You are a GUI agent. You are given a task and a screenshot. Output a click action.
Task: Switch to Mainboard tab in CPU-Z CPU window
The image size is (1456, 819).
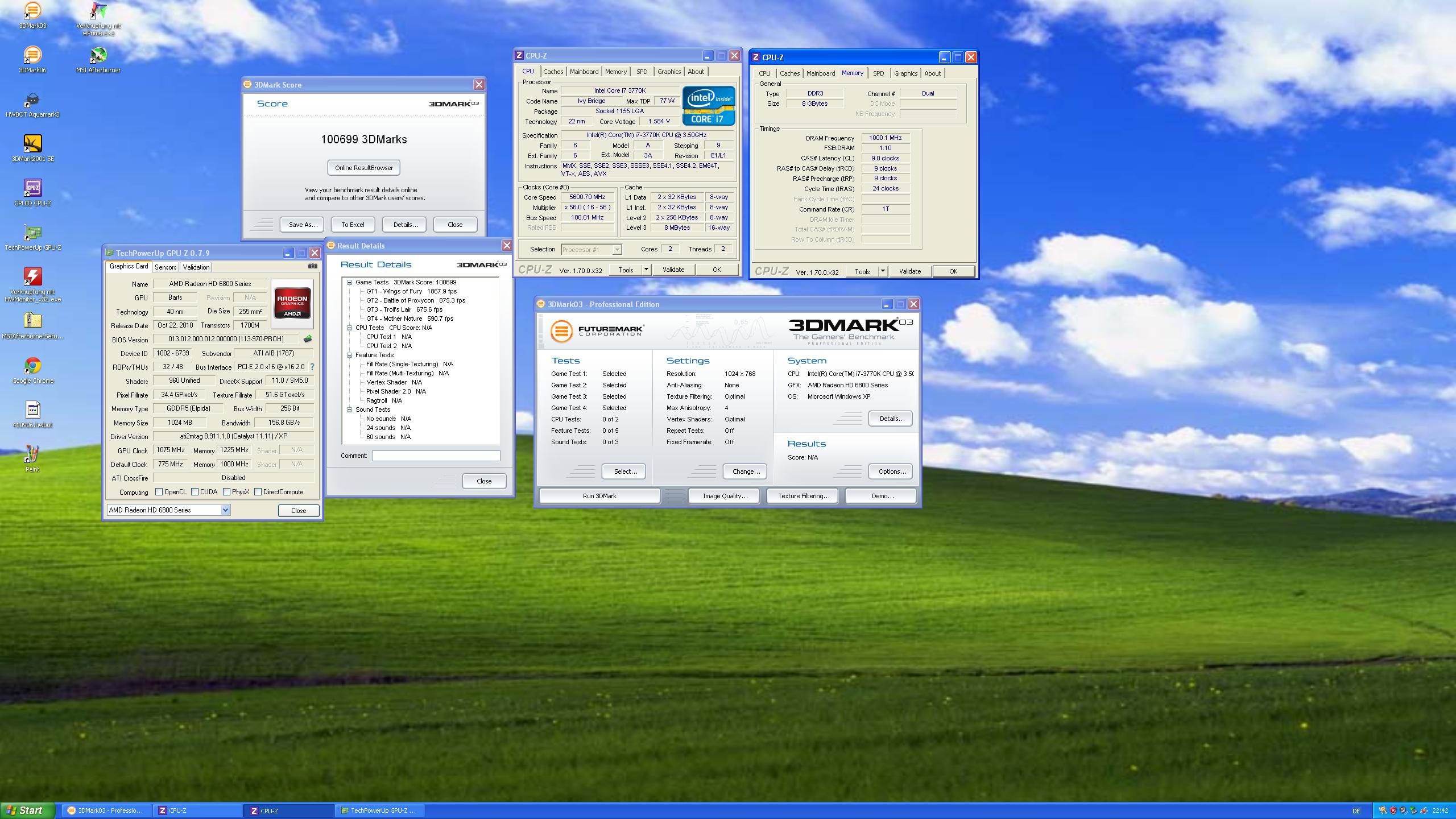[x=584, y=72]
